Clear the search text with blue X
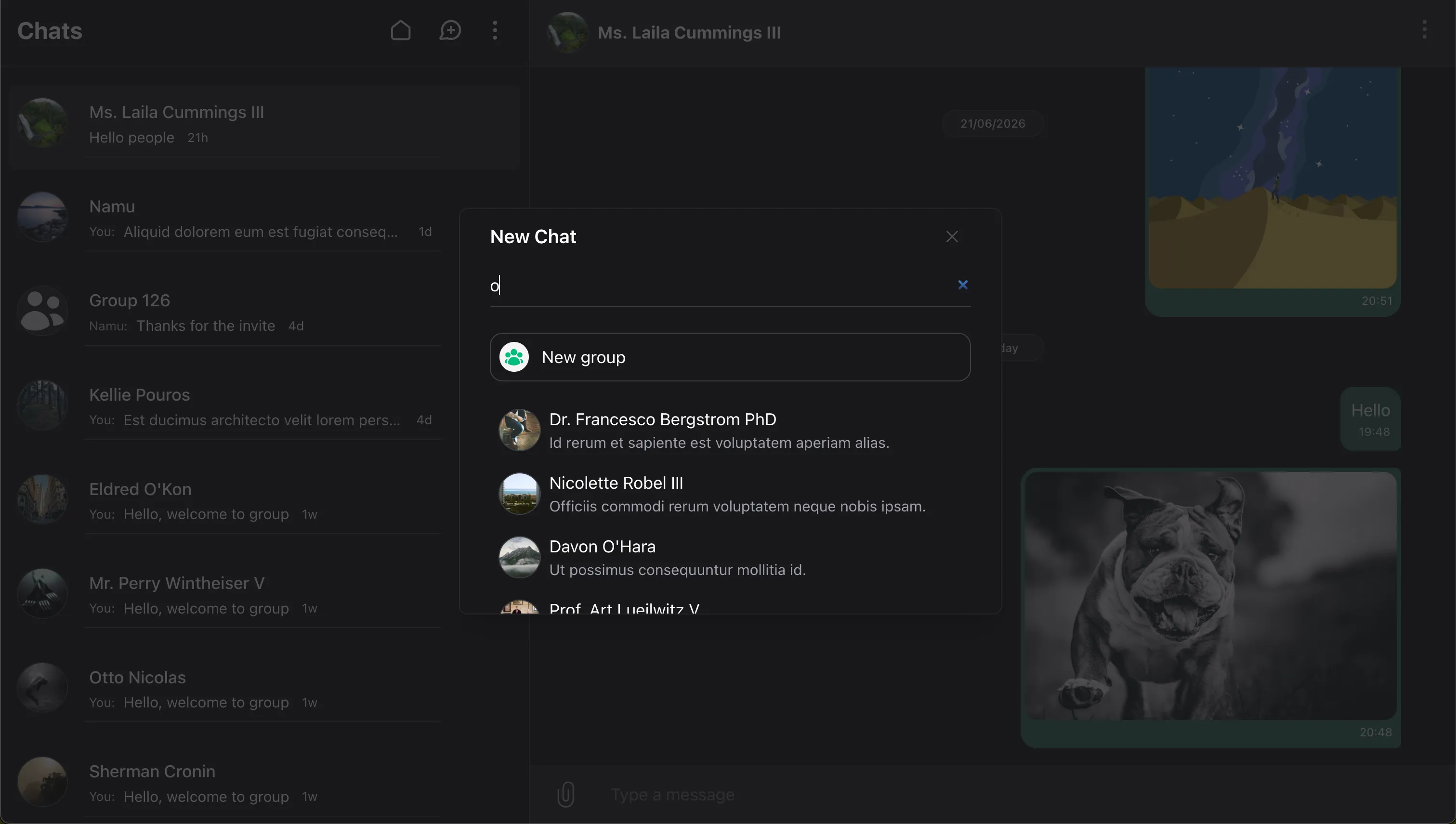This screenshot has height=824, width=1456. [x=962, y=285]
